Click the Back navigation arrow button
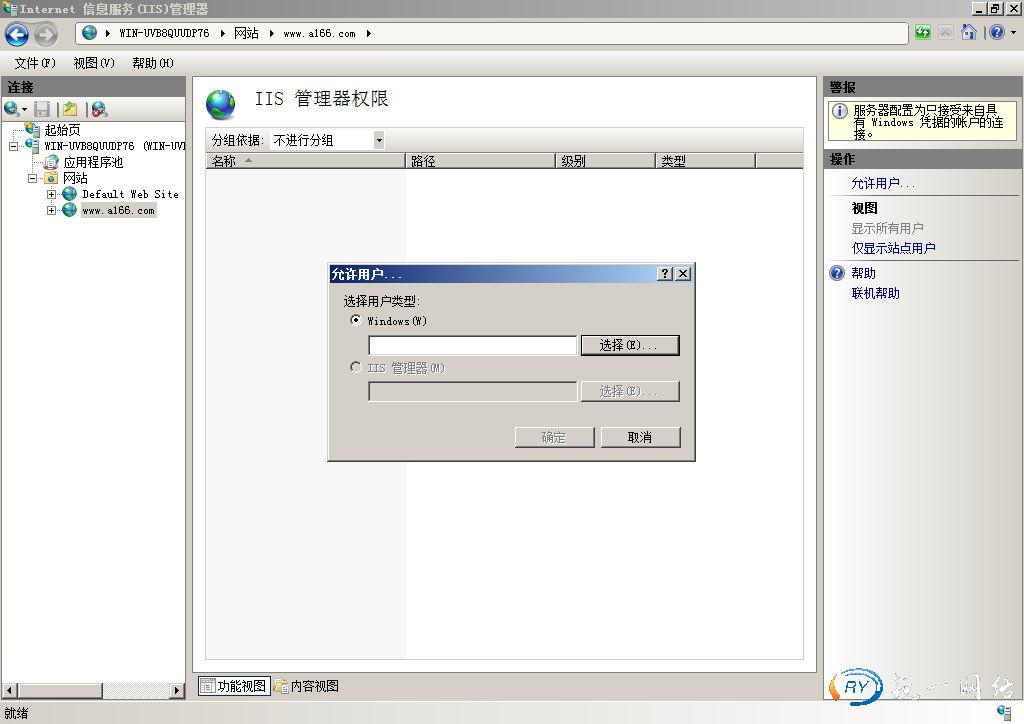 pos(17,34)
